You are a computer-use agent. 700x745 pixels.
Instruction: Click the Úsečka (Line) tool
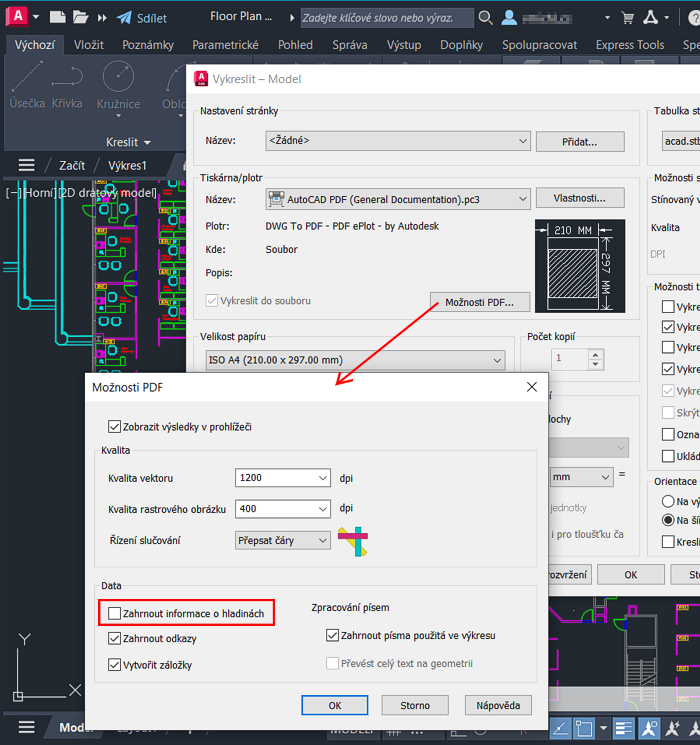(x=27, y=83)
